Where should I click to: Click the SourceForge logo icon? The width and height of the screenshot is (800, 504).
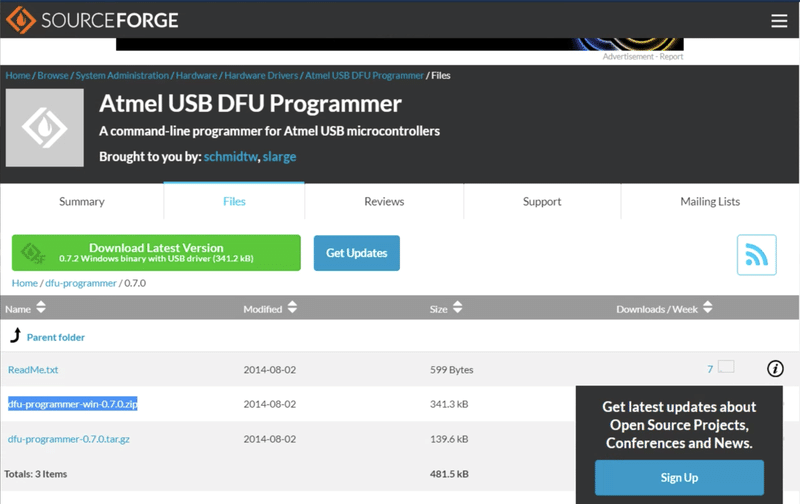[20, 20]
